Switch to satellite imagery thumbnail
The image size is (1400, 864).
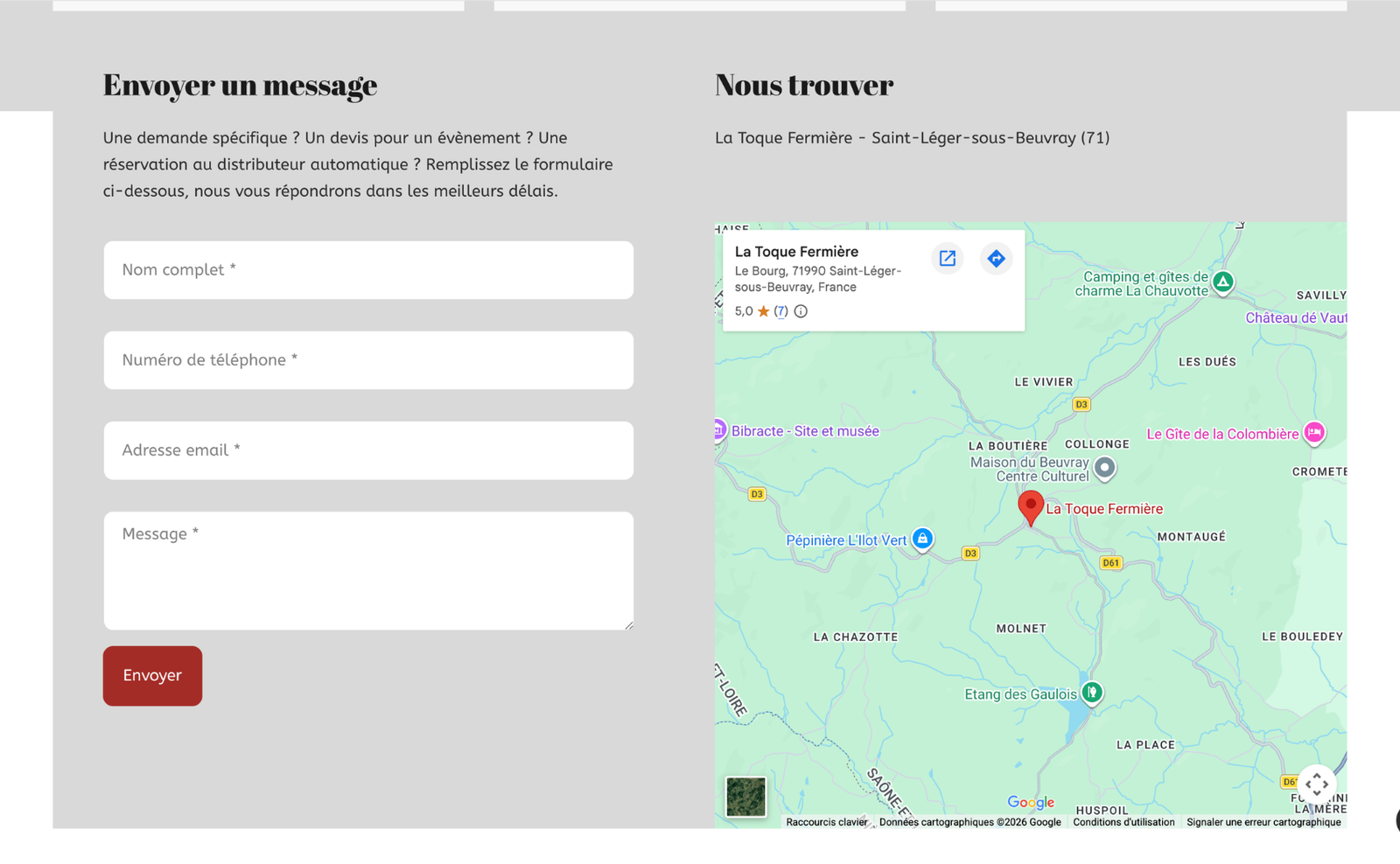[x=745, y=797]
